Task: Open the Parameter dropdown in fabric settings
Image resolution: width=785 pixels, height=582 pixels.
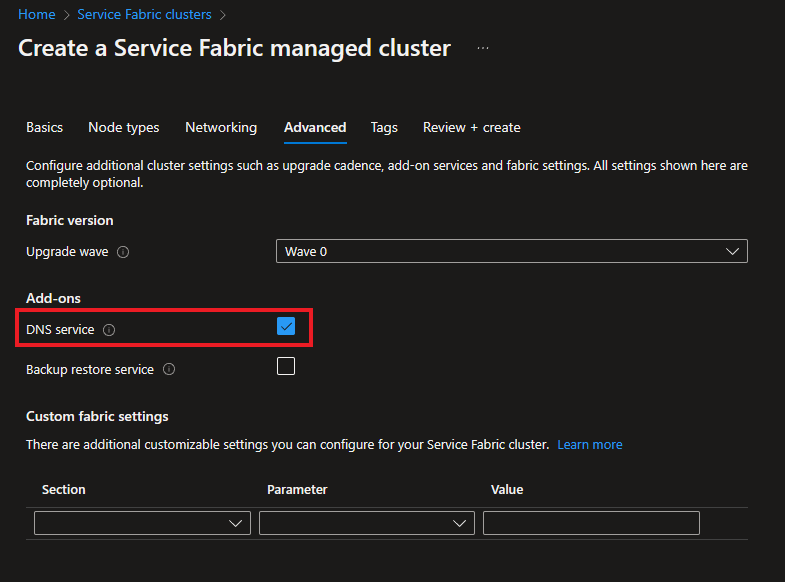Action: pyautogui.click(x=366, y=523)
